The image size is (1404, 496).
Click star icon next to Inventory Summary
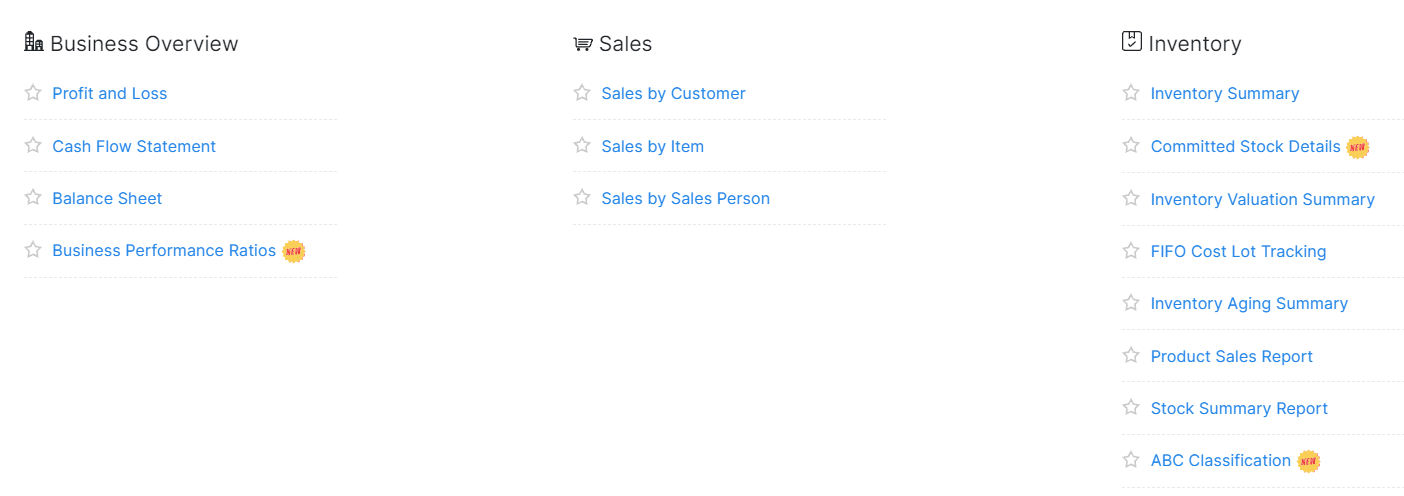1131,93
